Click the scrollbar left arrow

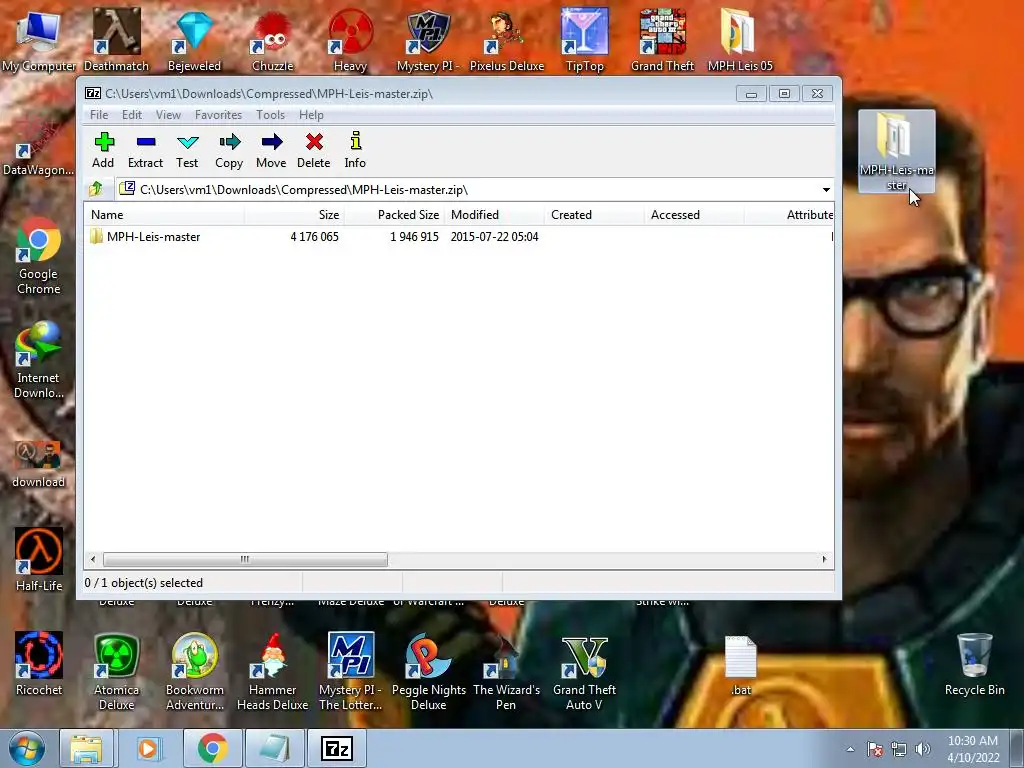point(93,560)
